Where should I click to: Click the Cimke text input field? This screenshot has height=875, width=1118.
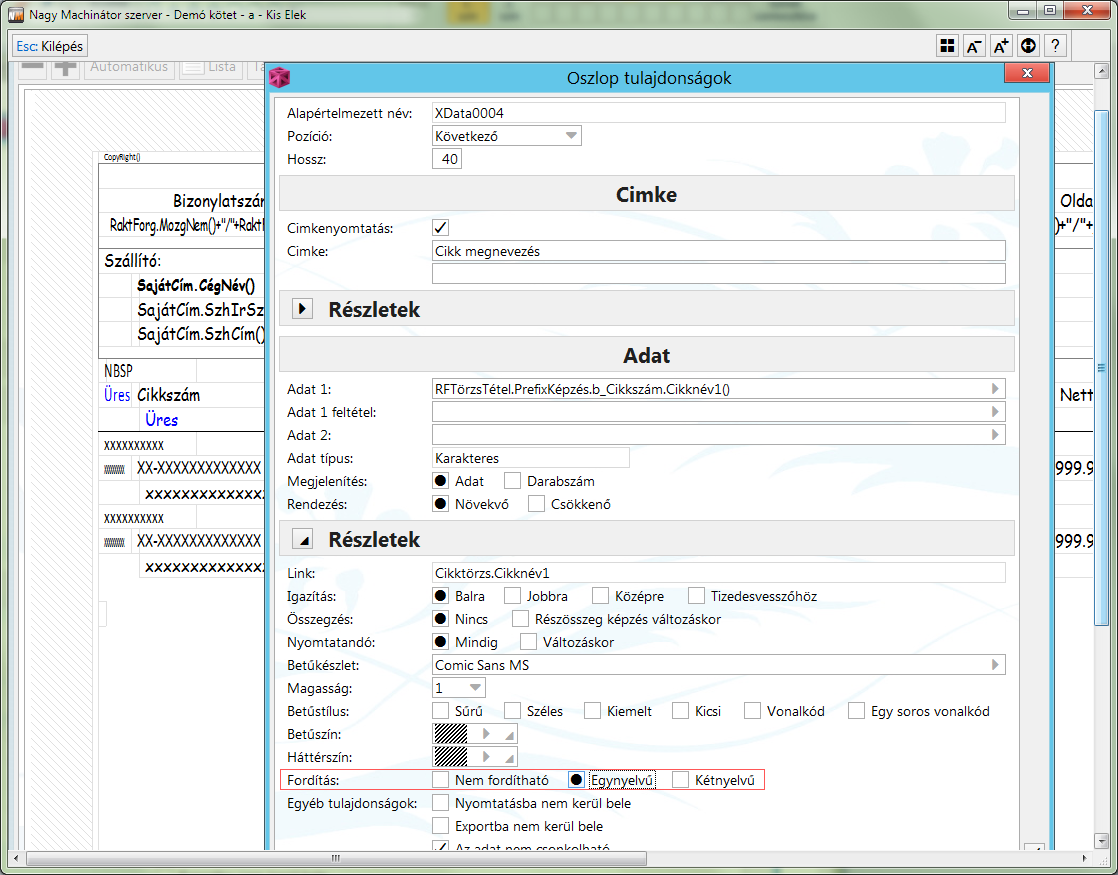pos(718,251)
